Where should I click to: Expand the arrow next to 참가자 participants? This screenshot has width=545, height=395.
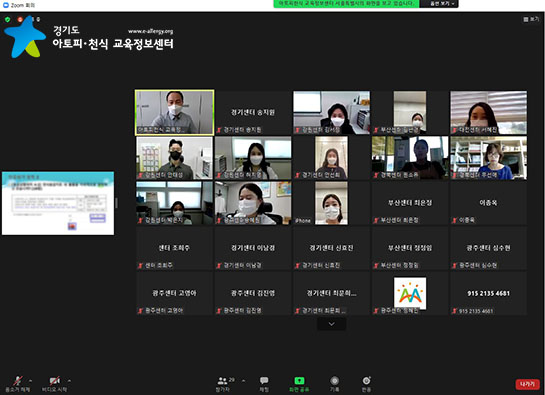(243, 380)
